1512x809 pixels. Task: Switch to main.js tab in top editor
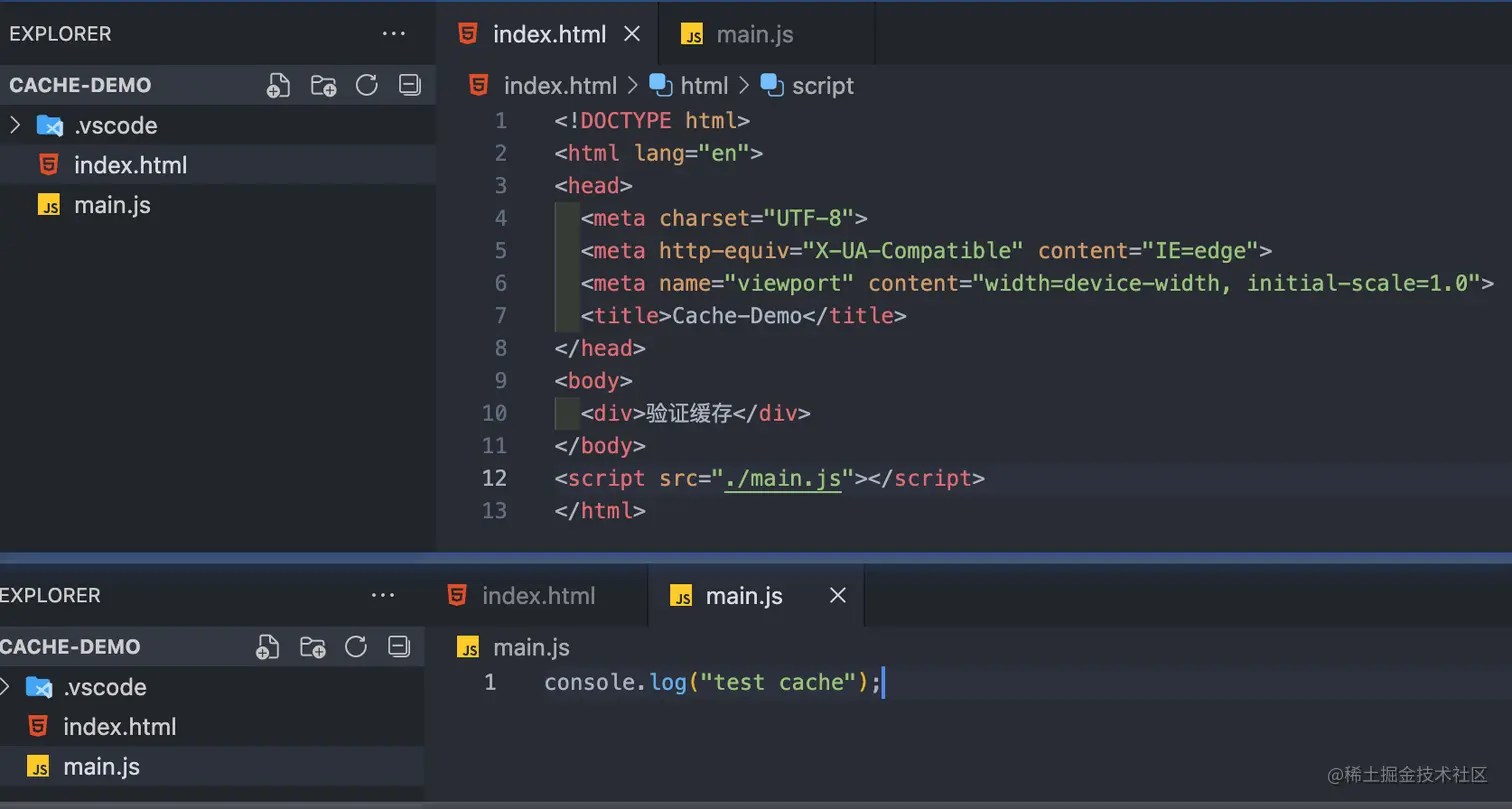tap(767, 34)
